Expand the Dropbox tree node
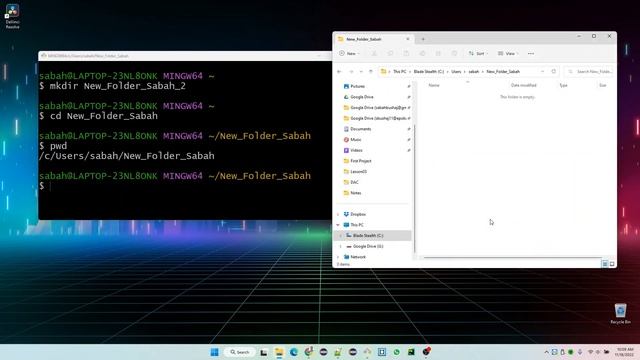 (338, 214)
